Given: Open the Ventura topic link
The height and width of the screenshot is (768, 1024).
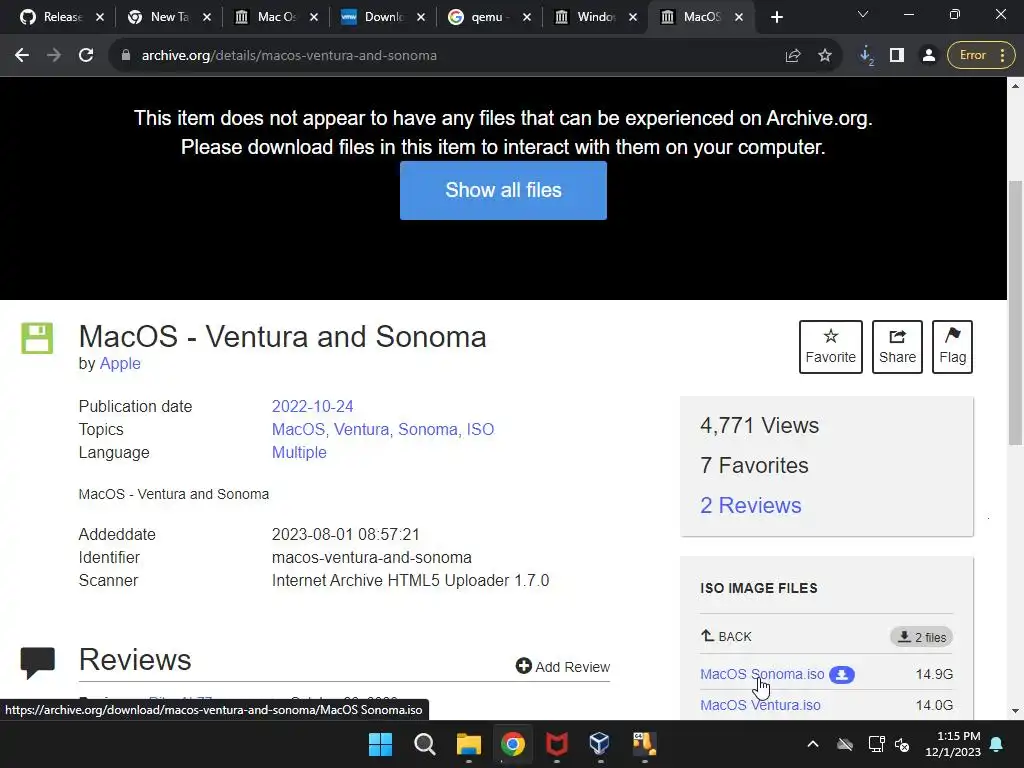Looking at the screenshot, I should pyautogui.click(x=361, y=429).
